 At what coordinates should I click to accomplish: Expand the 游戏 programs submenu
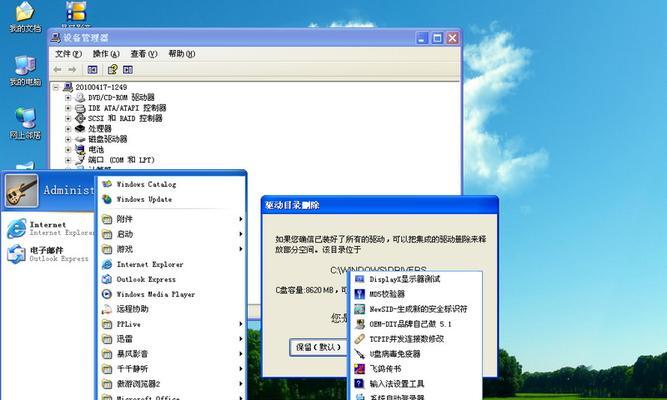point(172,249)
